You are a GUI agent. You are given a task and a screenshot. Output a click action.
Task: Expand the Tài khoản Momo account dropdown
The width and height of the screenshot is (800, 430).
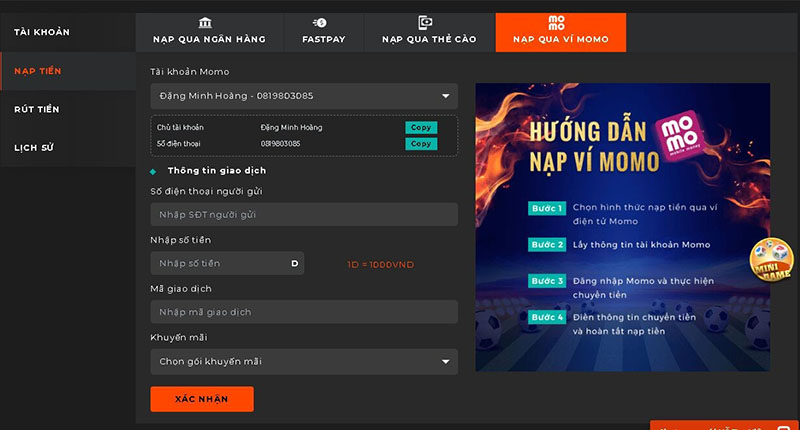tap(304, 96)
